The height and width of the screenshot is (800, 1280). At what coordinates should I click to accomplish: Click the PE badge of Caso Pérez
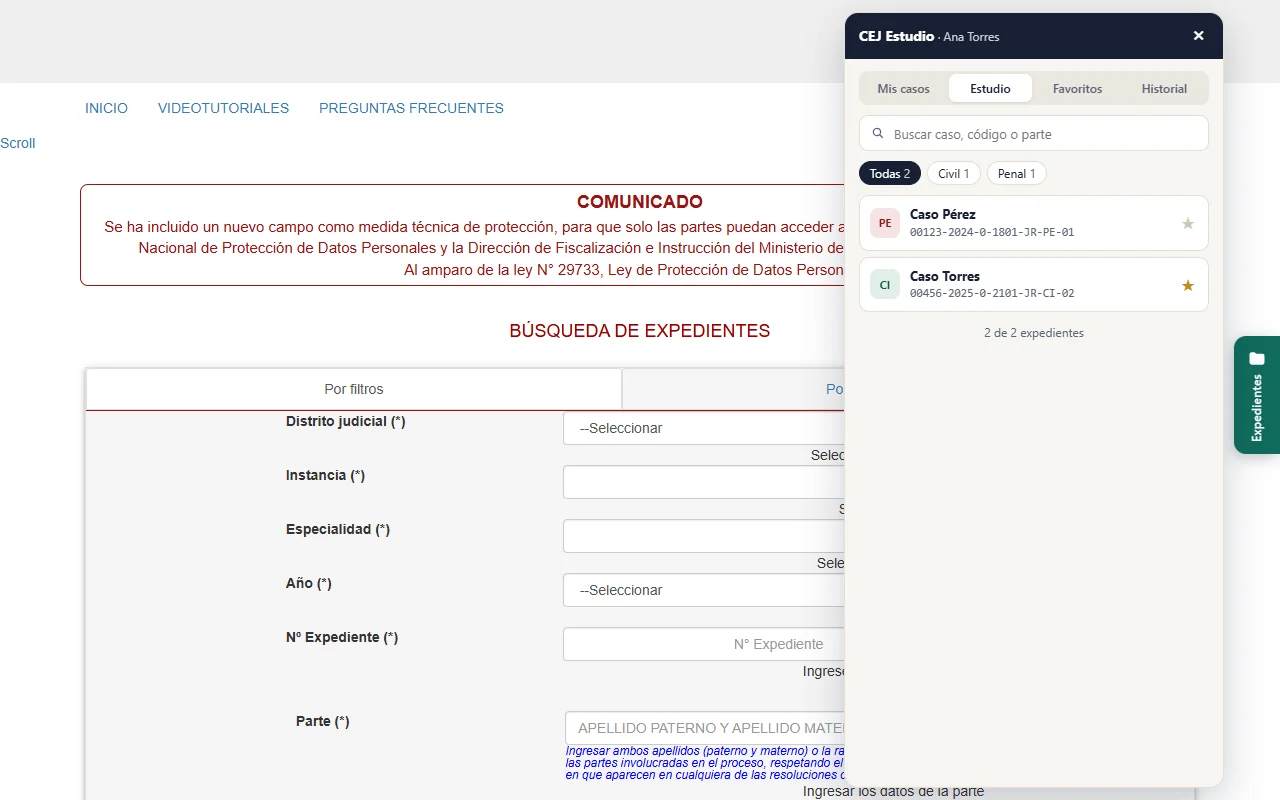point(885,223)
